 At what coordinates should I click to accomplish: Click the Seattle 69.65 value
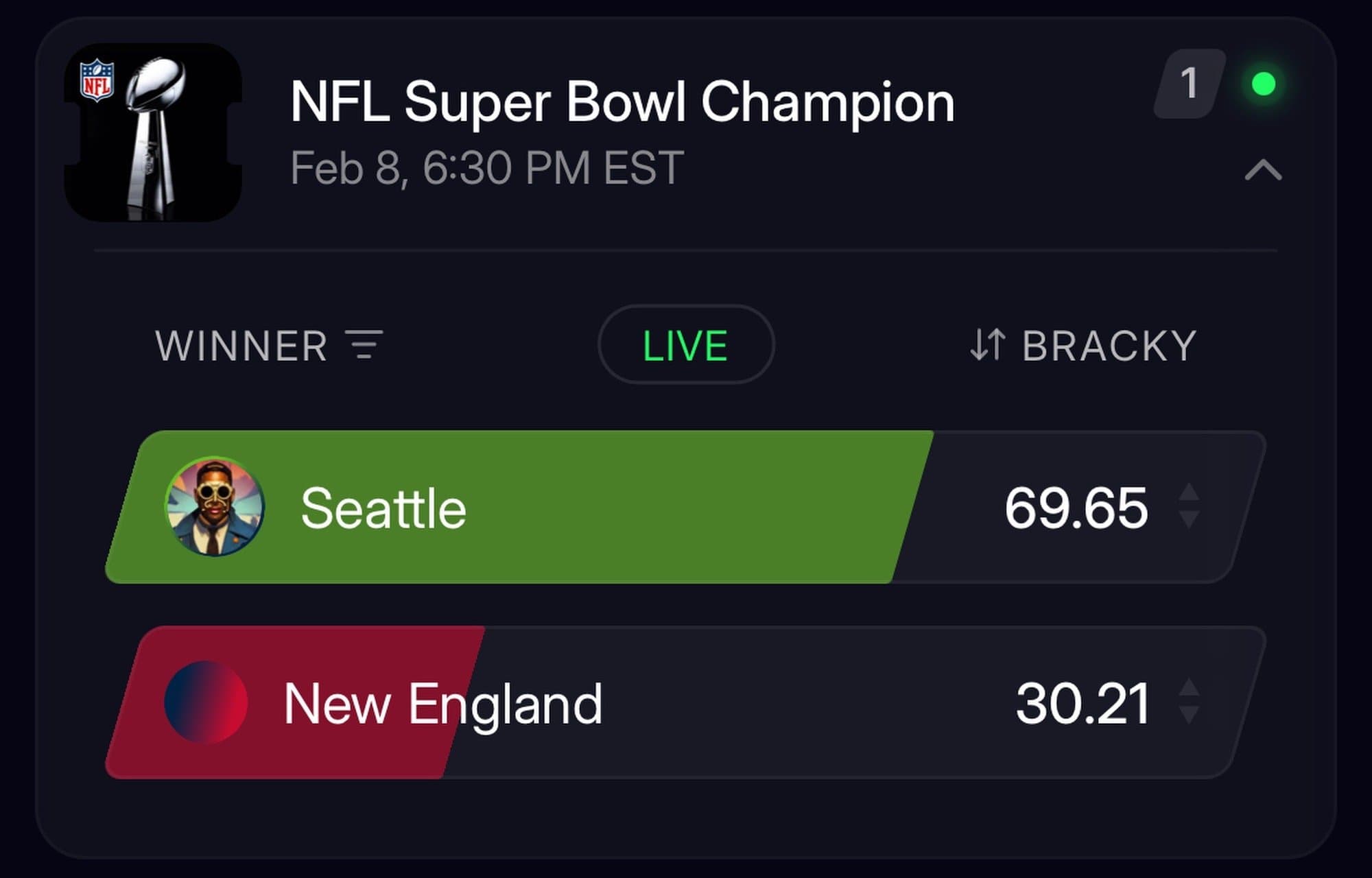(x=1076, y=508)
